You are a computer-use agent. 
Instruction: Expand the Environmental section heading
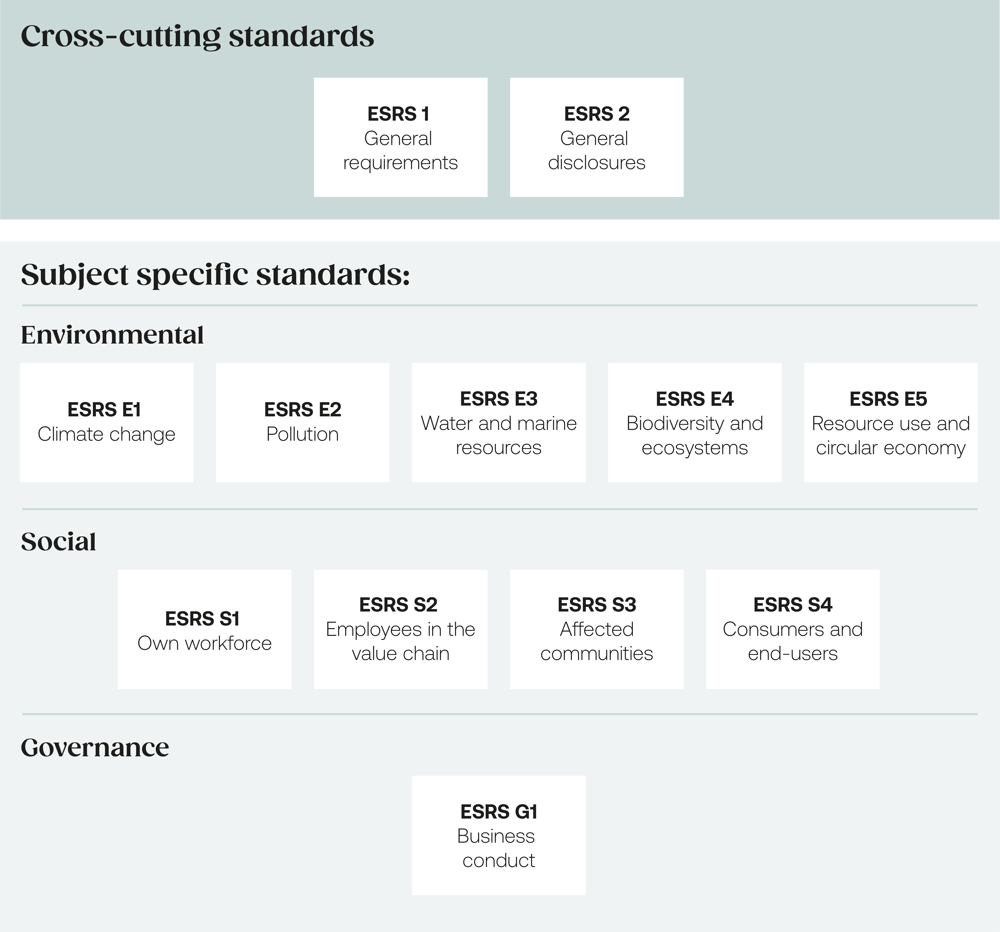pos(111,335)
